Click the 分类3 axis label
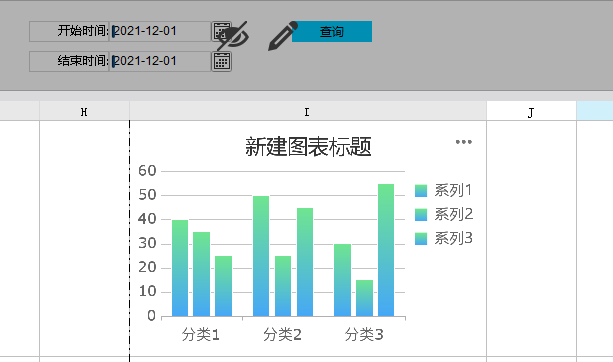The width and height of the screenshot is (613, 362). click(364, 335)
